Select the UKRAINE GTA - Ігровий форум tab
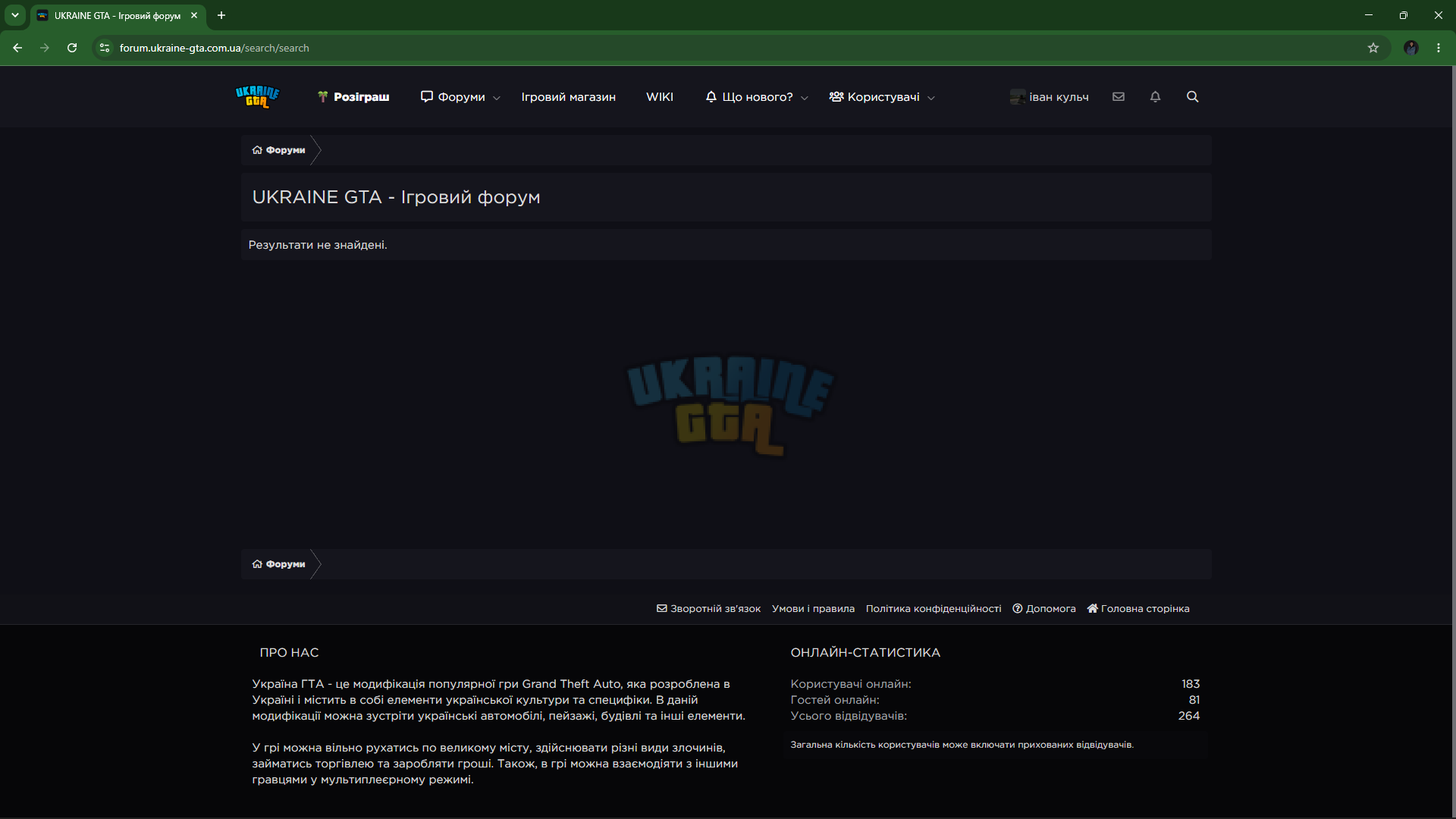The image size is (1456, 819). coord(118,16)
